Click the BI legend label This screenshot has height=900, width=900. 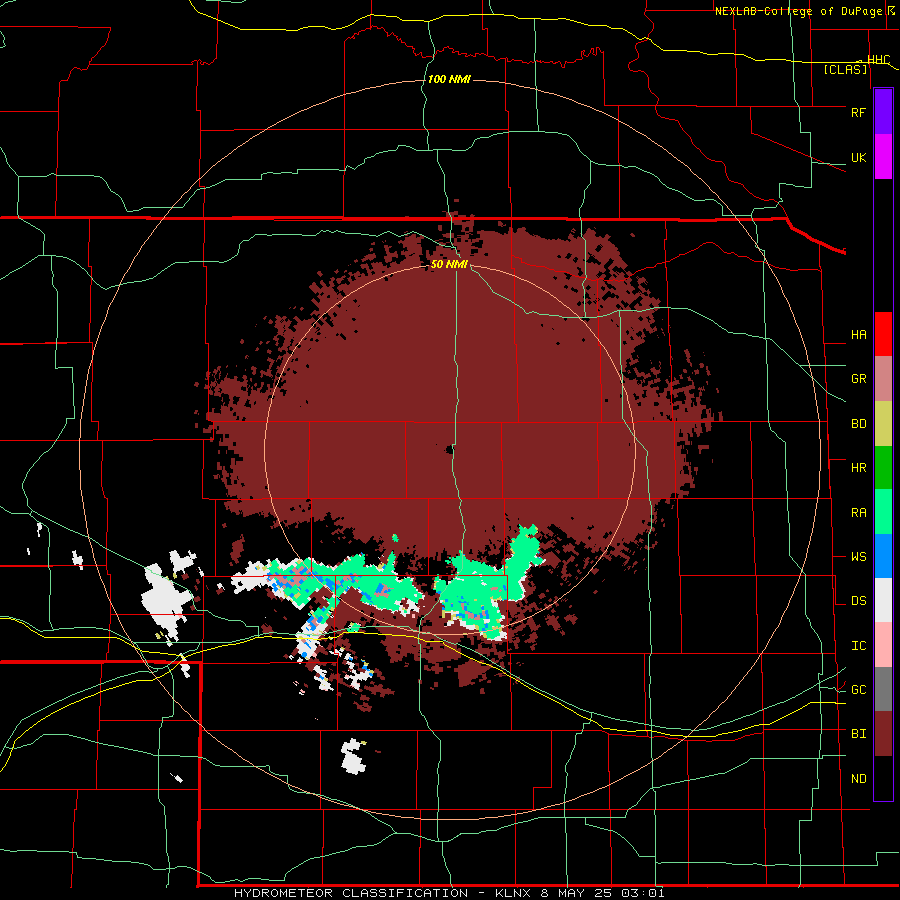(x=858, y=734)
